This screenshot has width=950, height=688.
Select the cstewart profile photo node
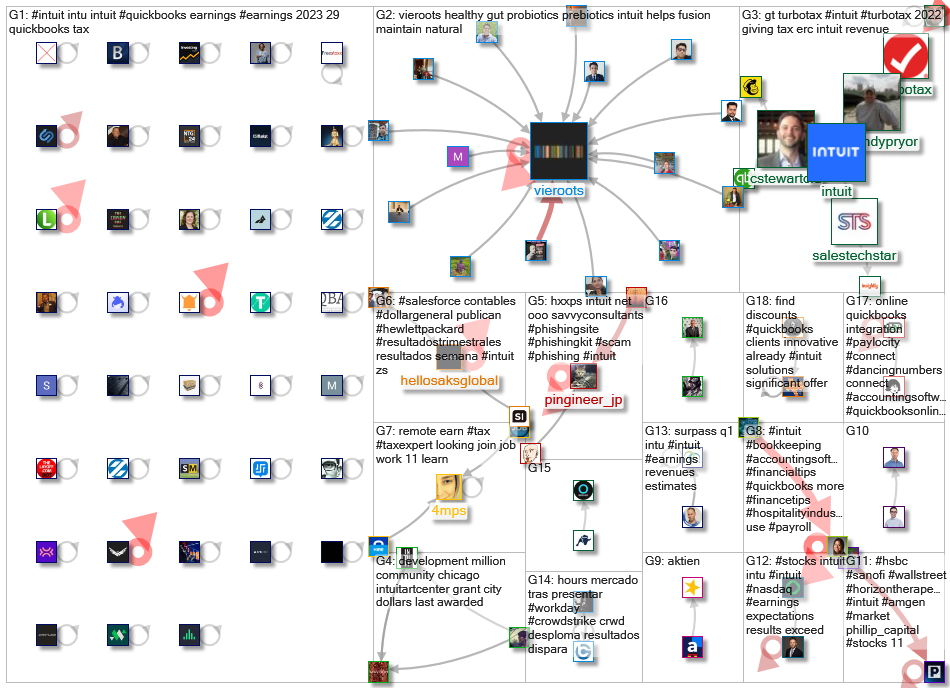784,139
